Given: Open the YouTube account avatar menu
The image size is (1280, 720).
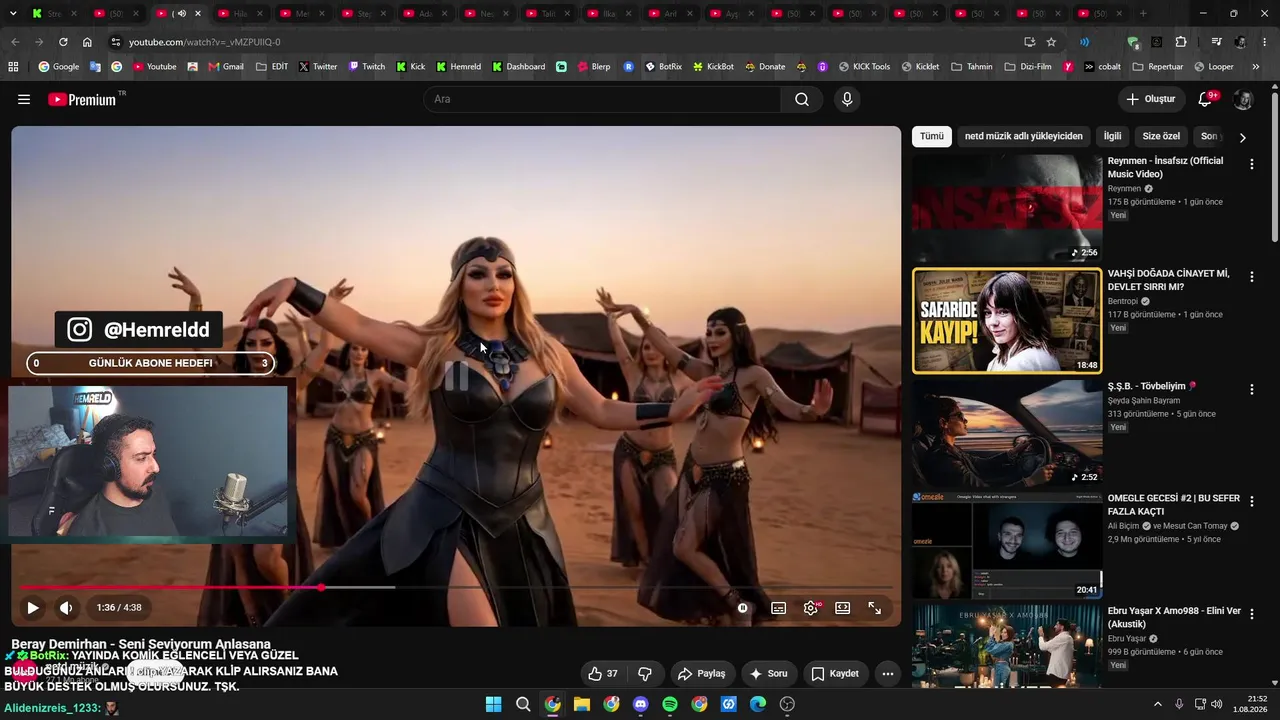Looking at the screenshot, I should coord(1243,100).
